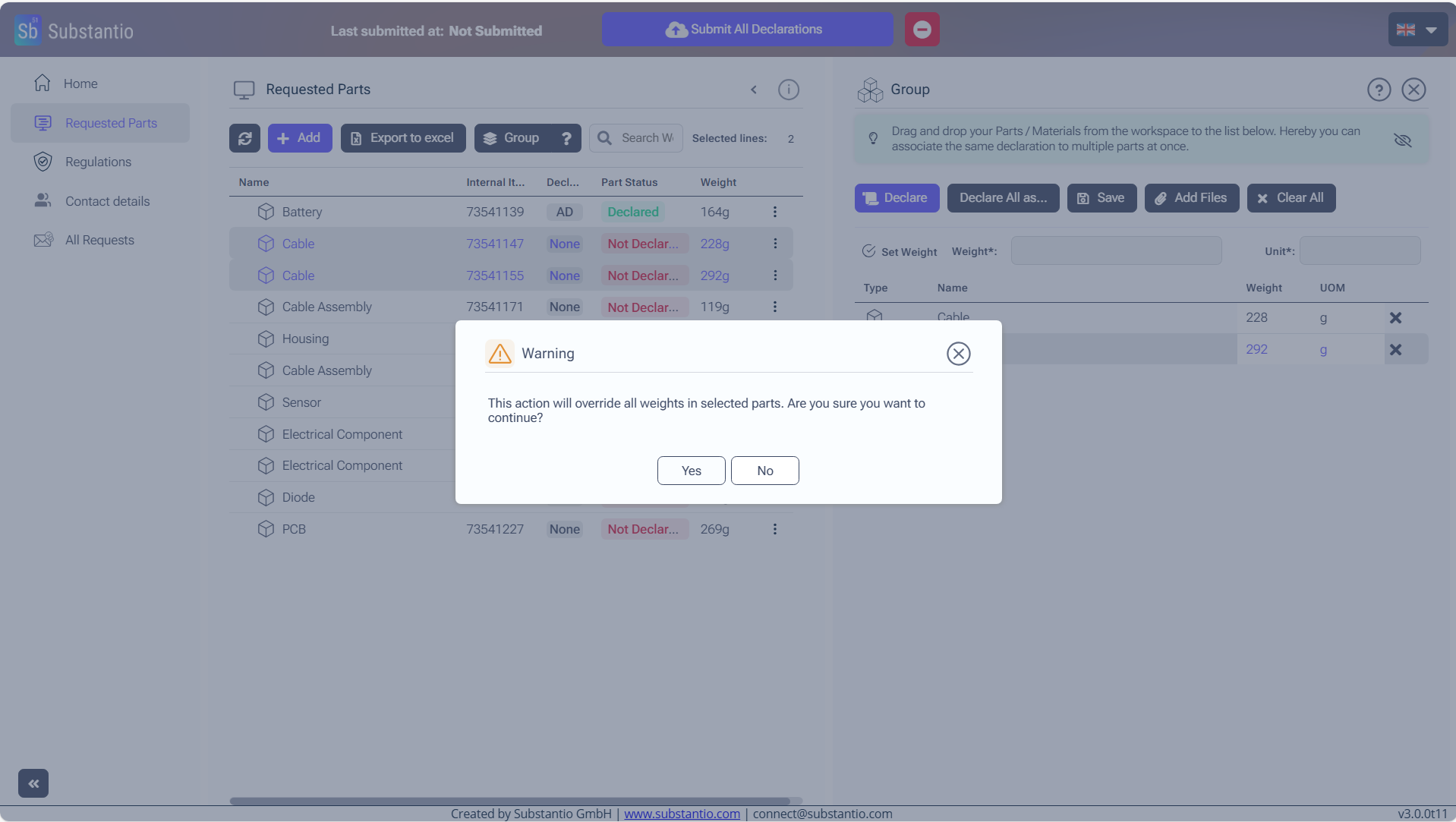Click No to cancel the override
Image resolution: width=1456 pixels, height=822 pixels.
point(764,471)
